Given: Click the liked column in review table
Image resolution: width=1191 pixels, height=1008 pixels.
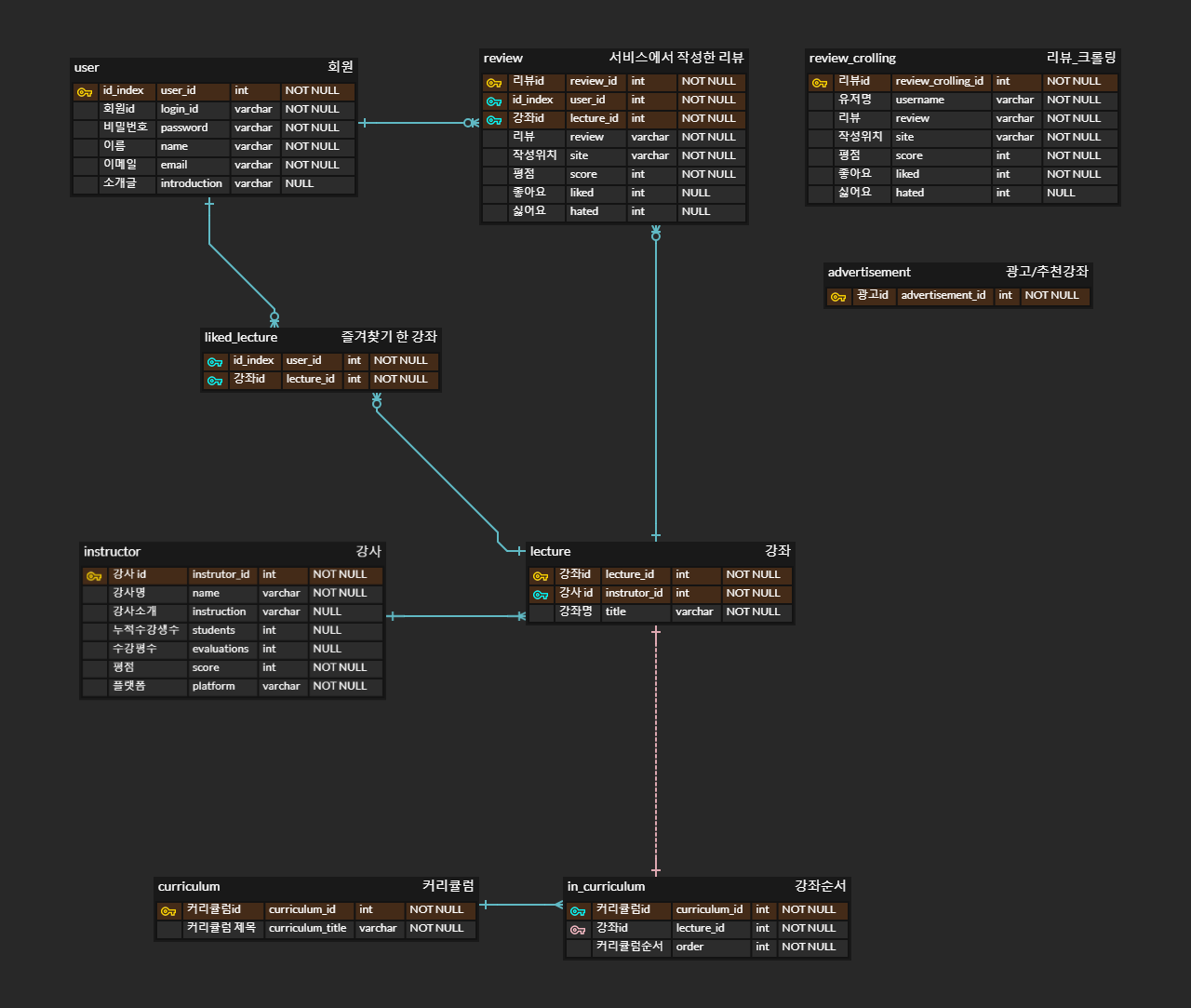Looking at the screenshot, I should 582,194.
